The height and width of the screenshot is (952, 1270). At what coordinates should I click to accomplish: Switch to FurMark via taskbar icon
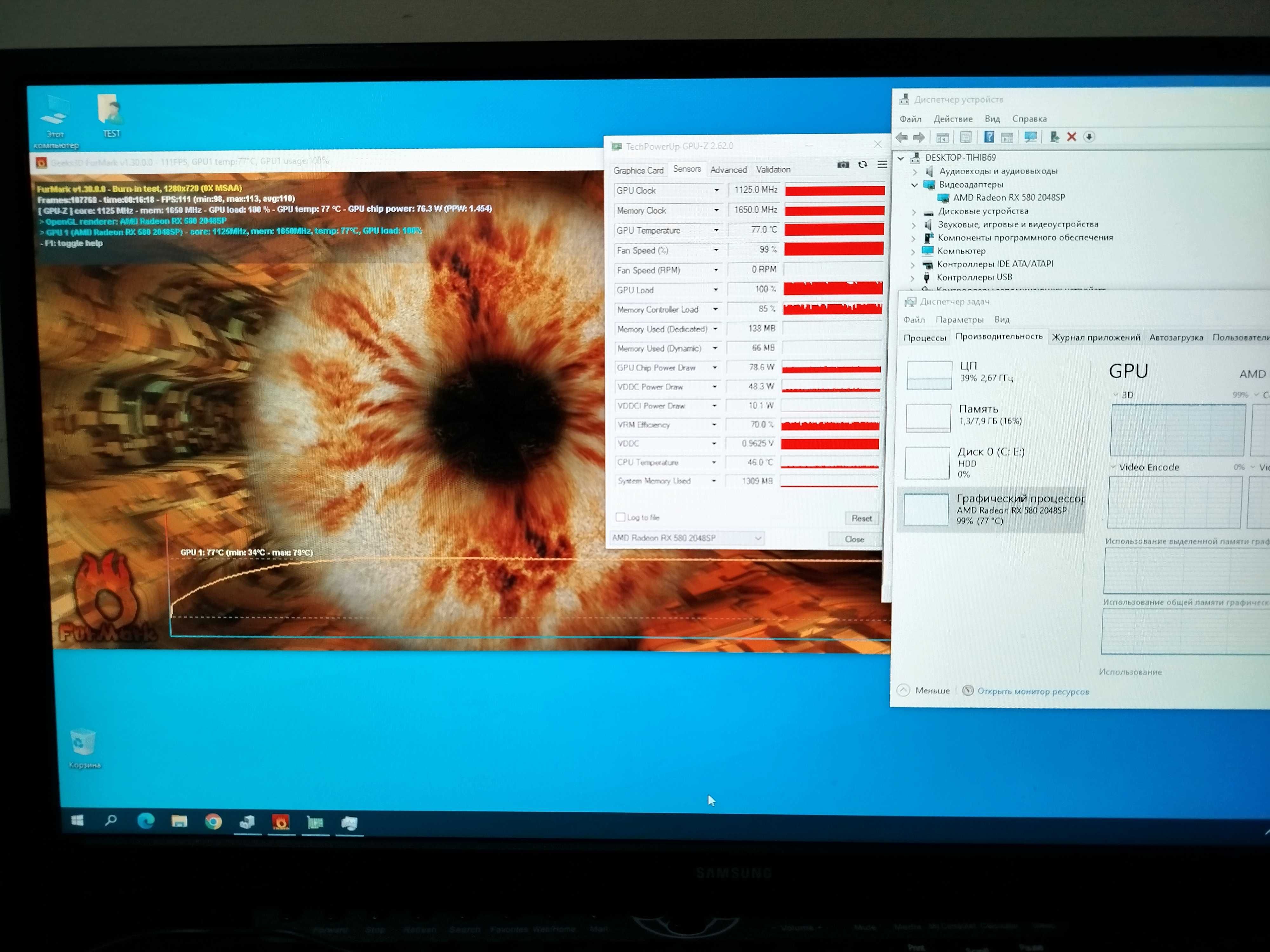281,823
